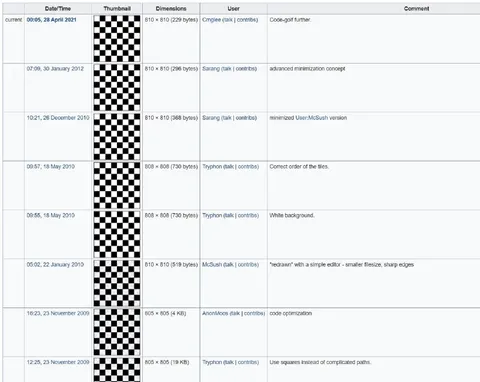
Task: Open the 07:09, 30 January 2012 revision
Action: (55, 69)
